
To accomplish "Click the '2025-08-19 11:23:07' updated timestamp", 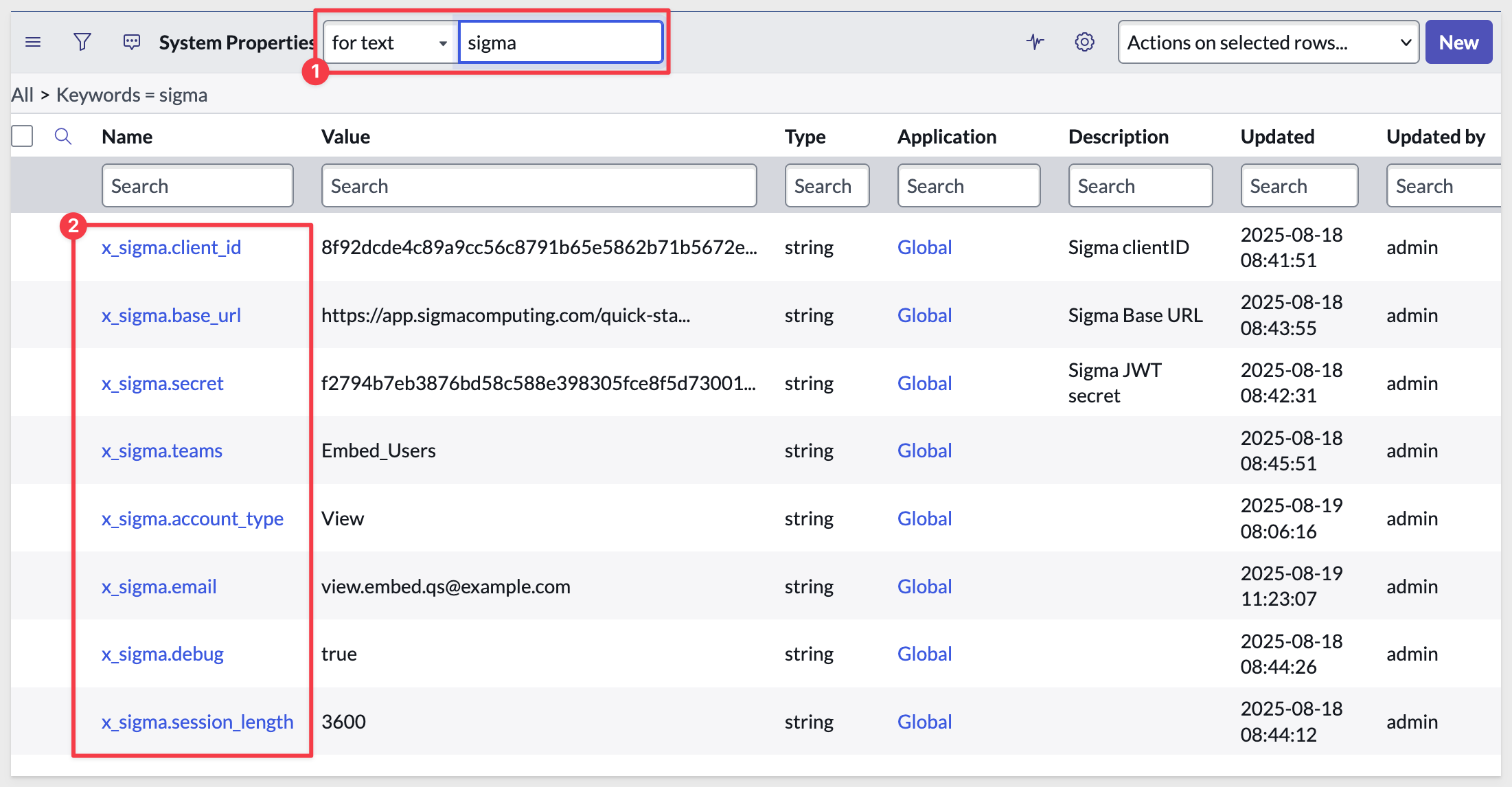I will [x=1292, y=586].
